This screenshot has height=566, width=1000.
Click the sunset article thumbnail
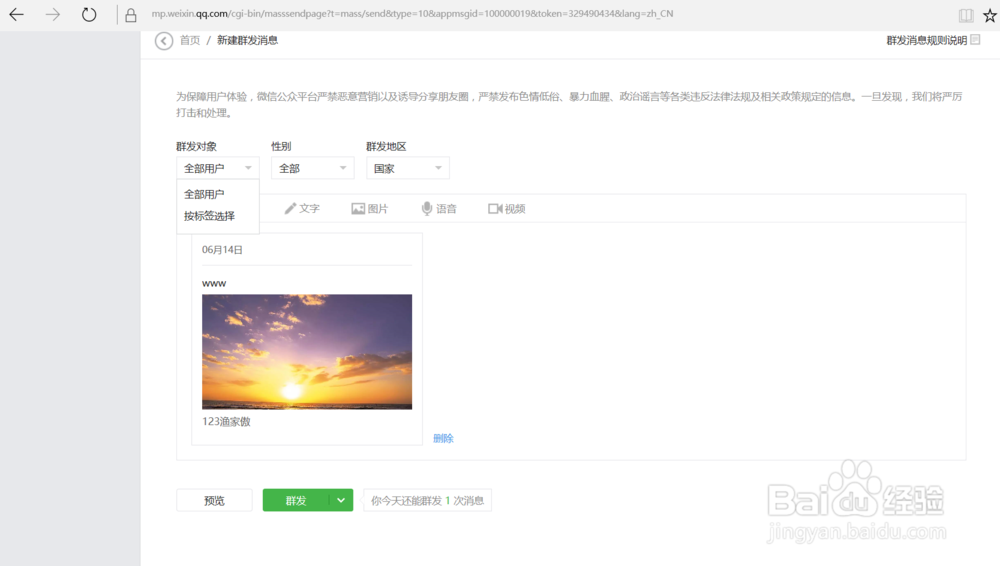(307, 352)
